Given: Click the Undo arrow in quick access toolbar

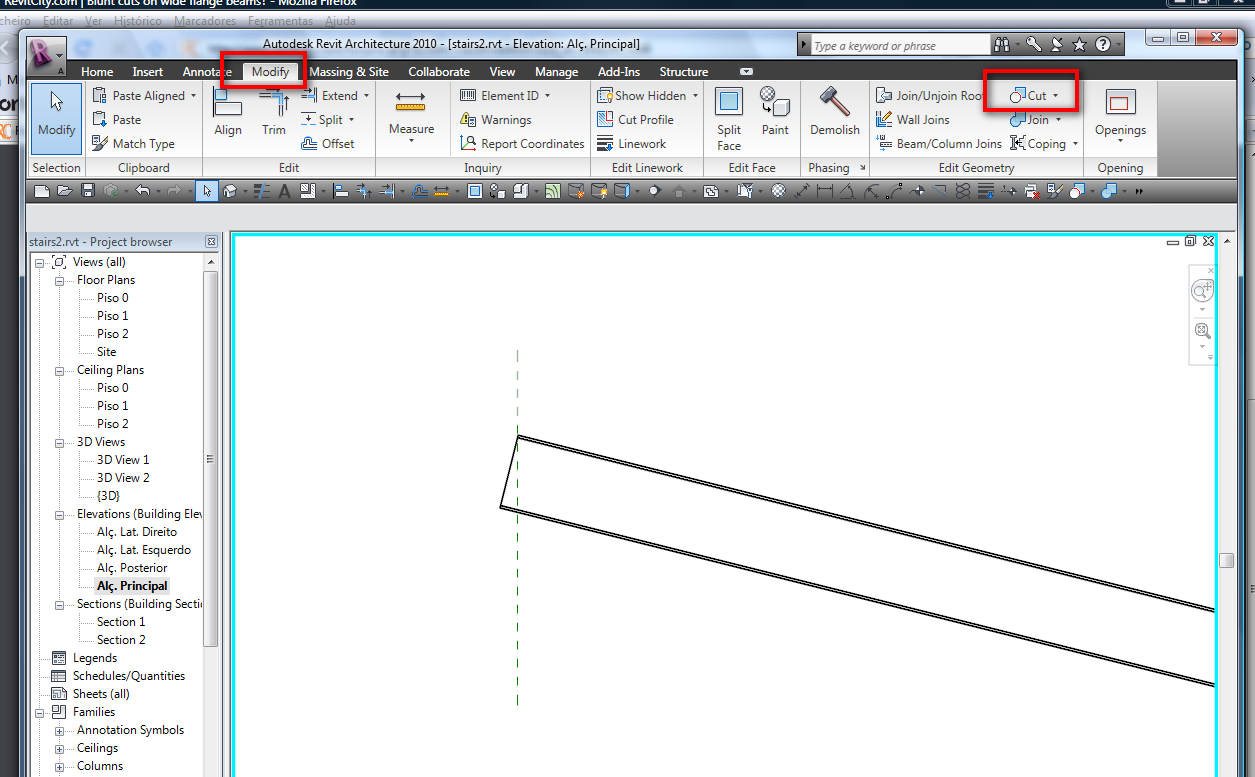Looking at the screenshot, I should [141, 191].
